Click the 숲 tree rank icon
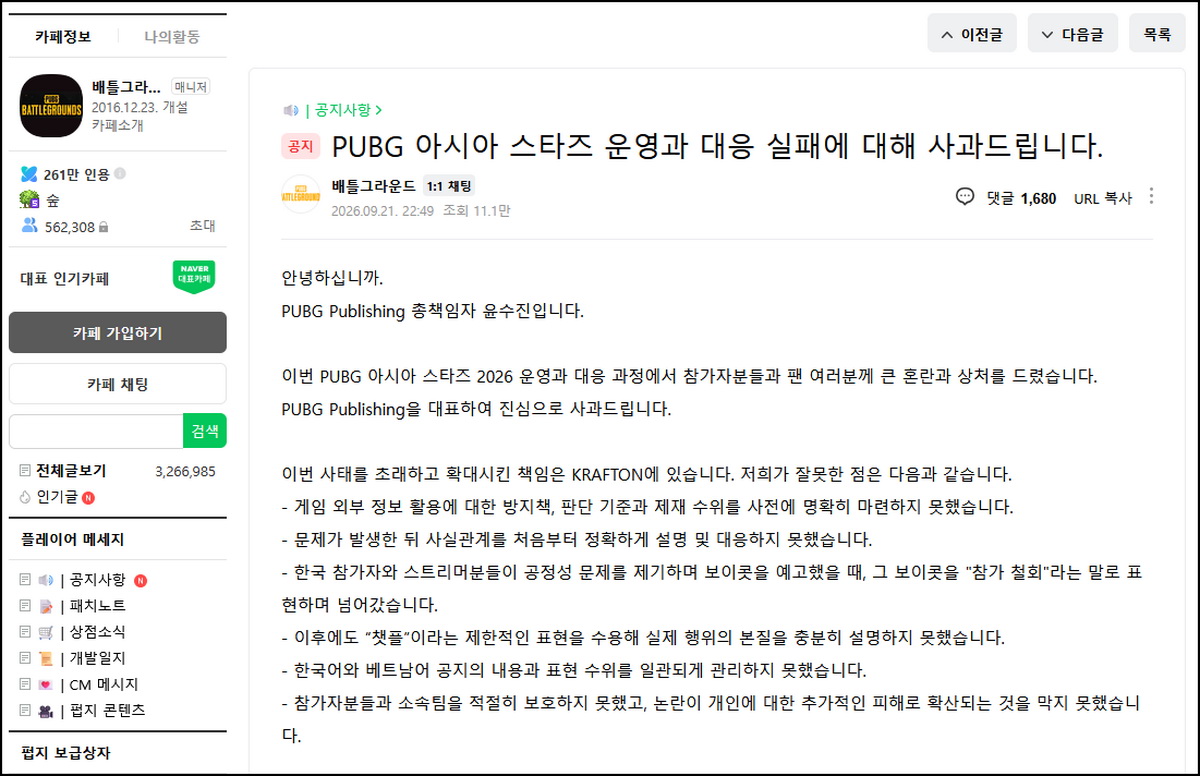The height and width of the screenshot is (776, 1200). point(28,200)
